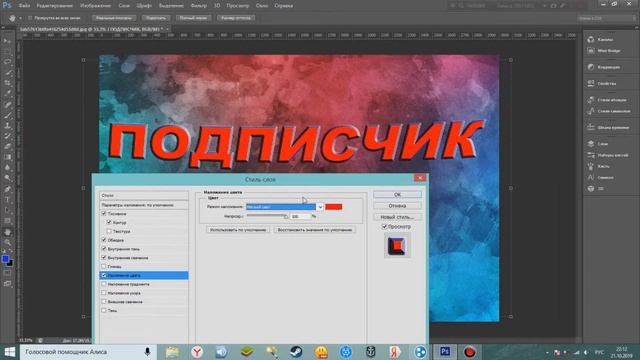Select the Move tool
The image size is (640, 360).
pyautogui.click(x=7, y=41)
